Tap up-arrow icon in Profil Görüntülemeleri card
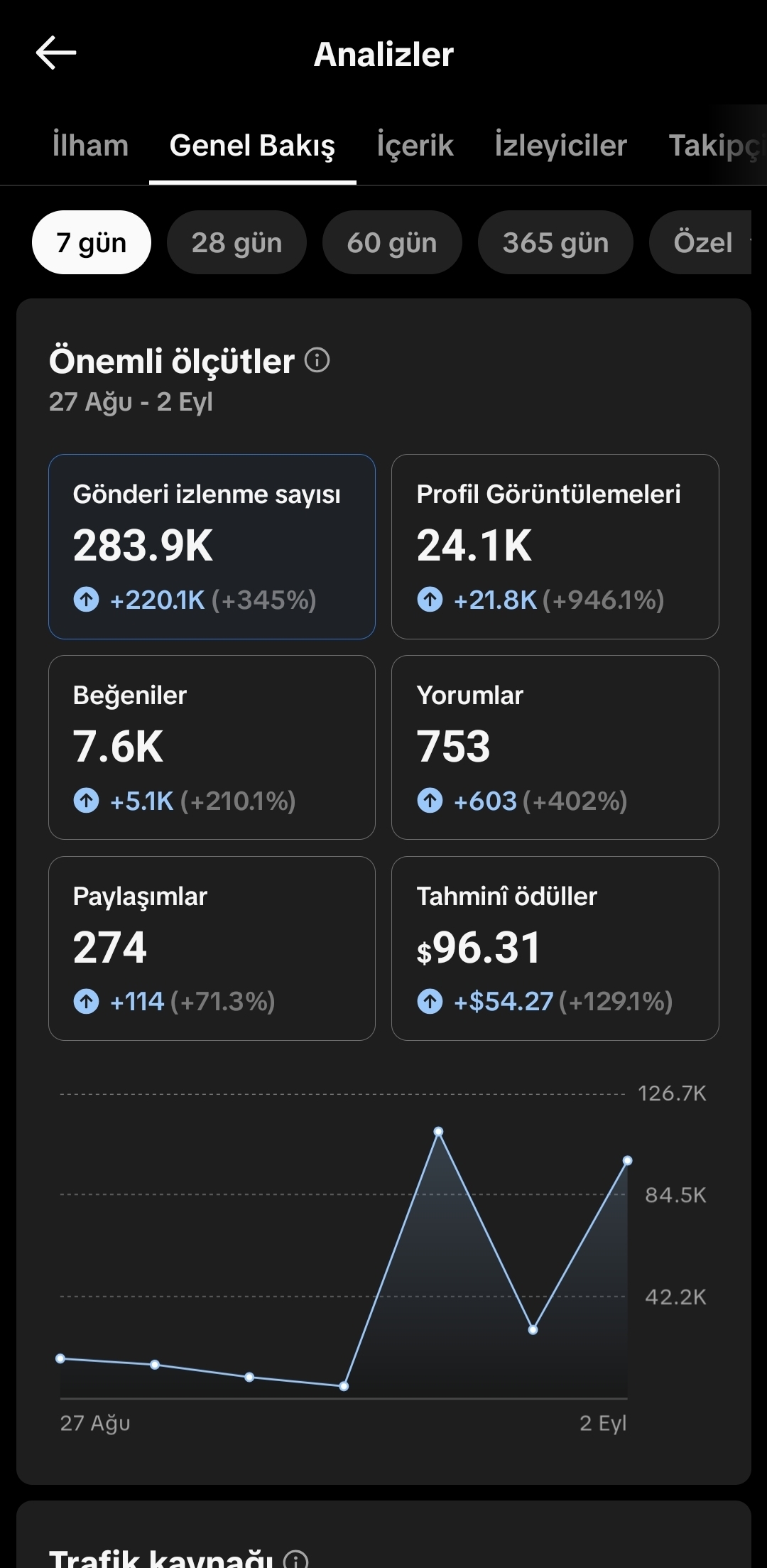767x1568 pixels. click(430, 600)
